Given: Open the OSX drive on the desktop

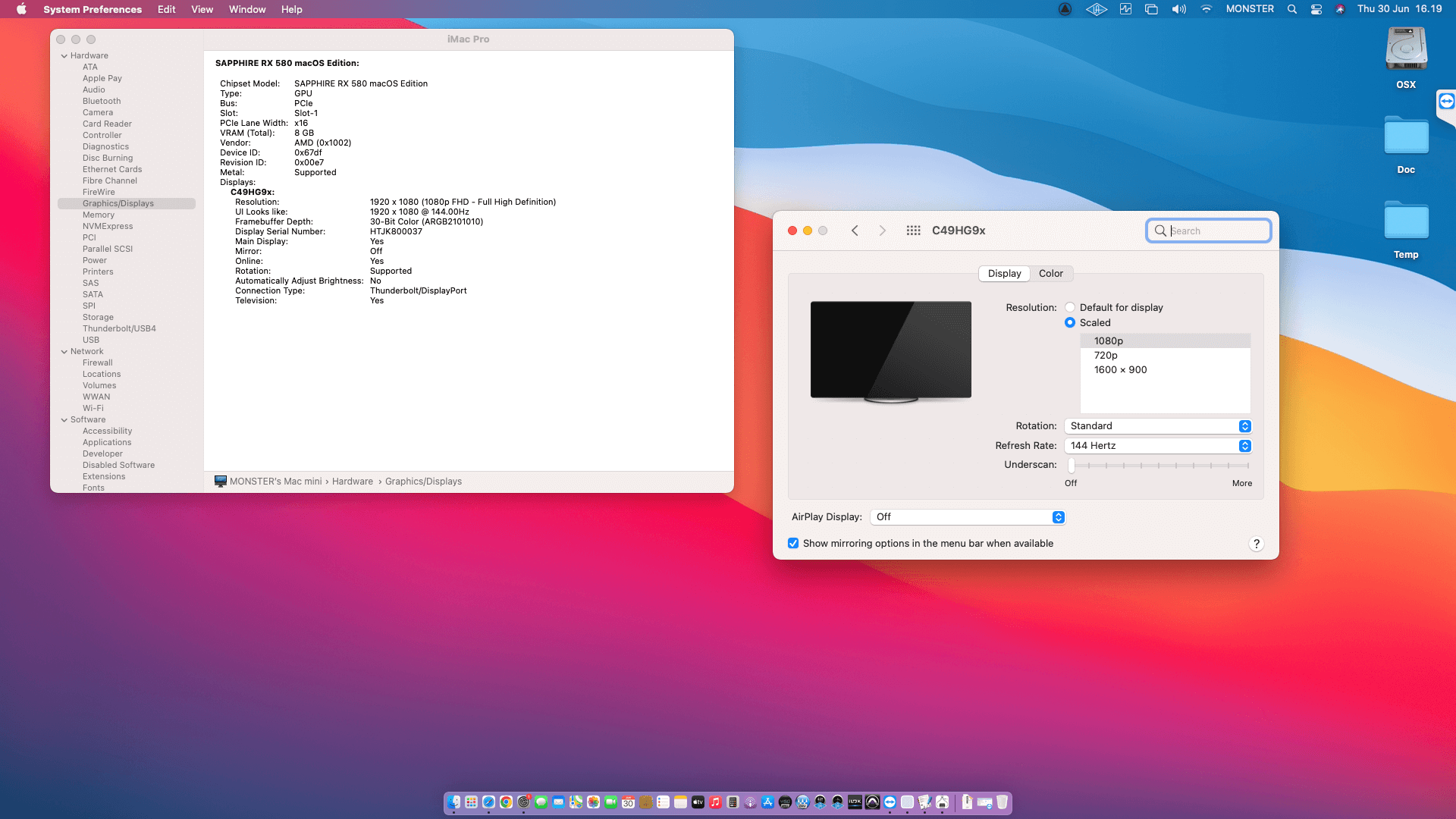Looking at the screenshot, I should (1406, 50).
